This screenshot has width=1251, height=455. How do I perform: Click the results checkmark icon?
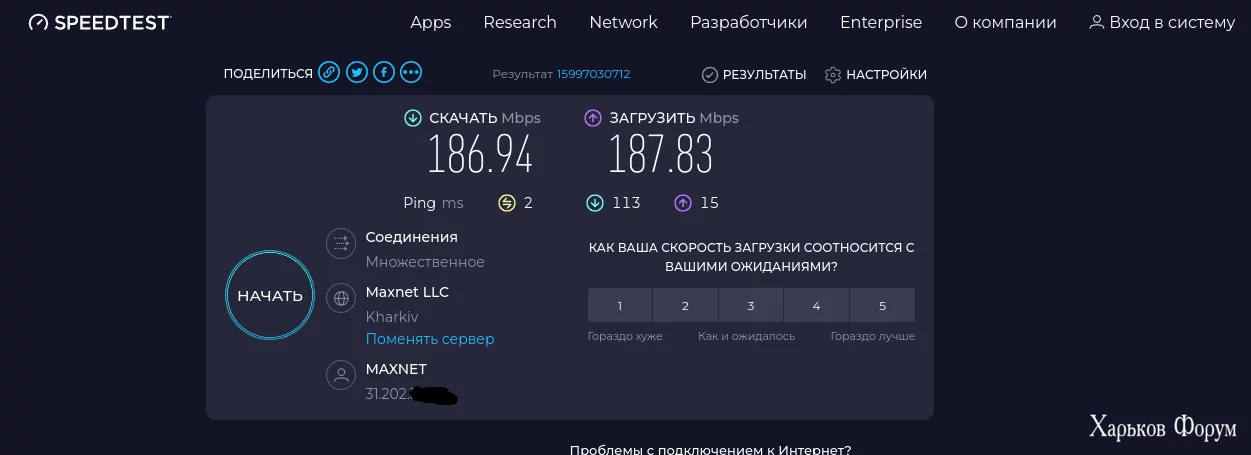click(x=710, y=75)
